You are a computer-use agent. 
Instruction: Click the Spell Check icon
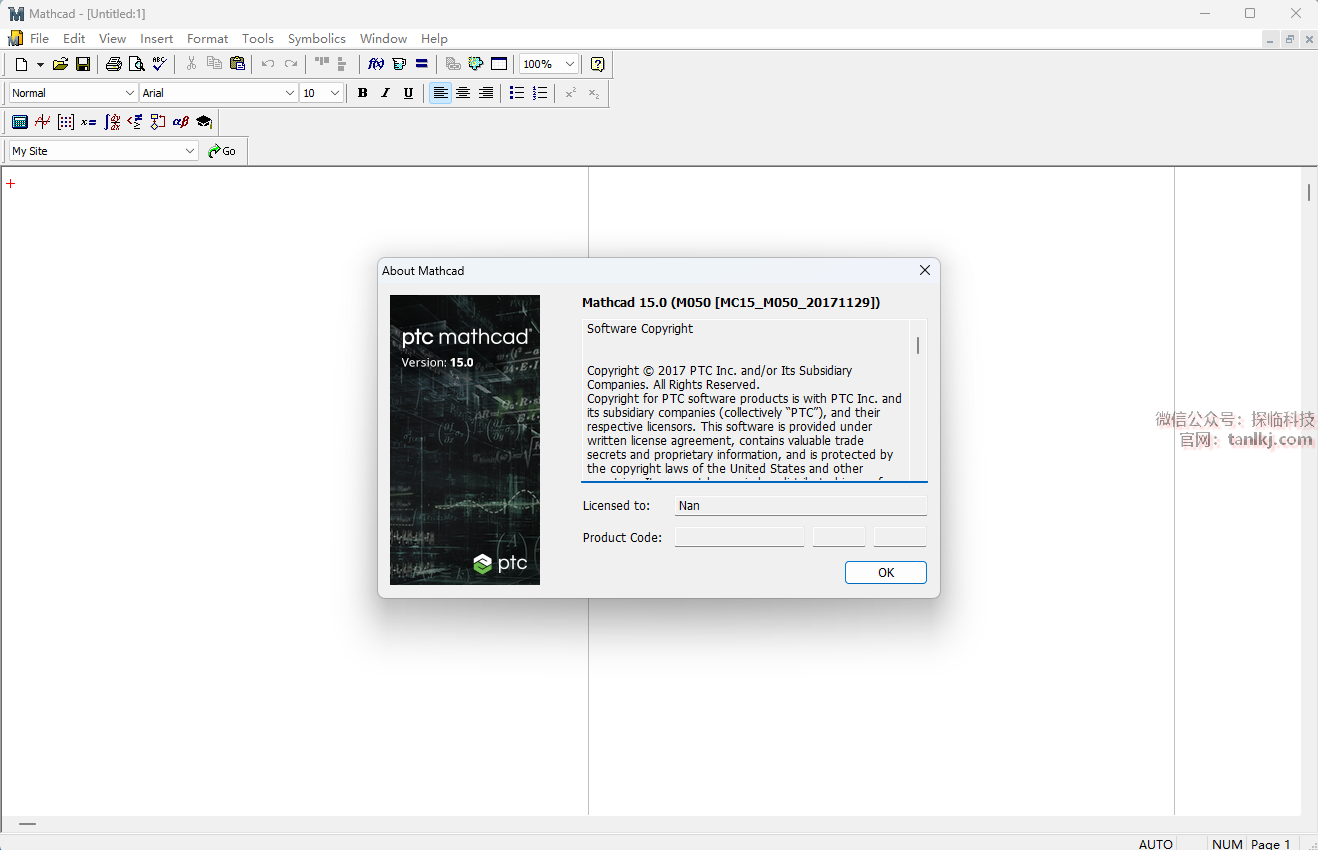(159, 64)
